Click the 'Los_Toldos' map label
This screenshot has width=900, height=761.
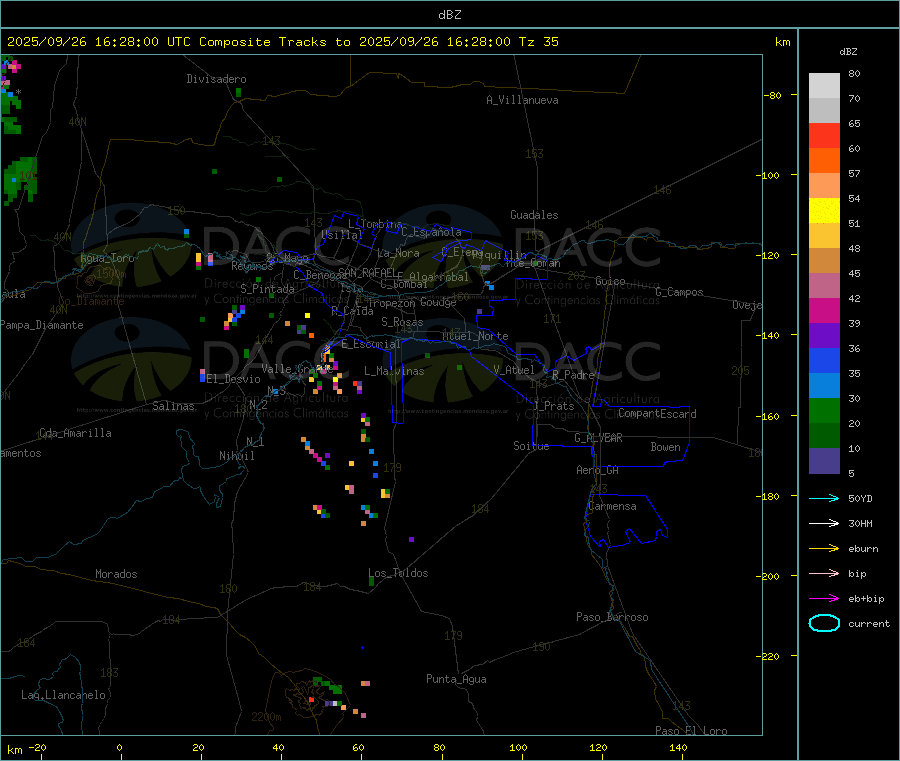pyautogui.click(x=398, y=573)
